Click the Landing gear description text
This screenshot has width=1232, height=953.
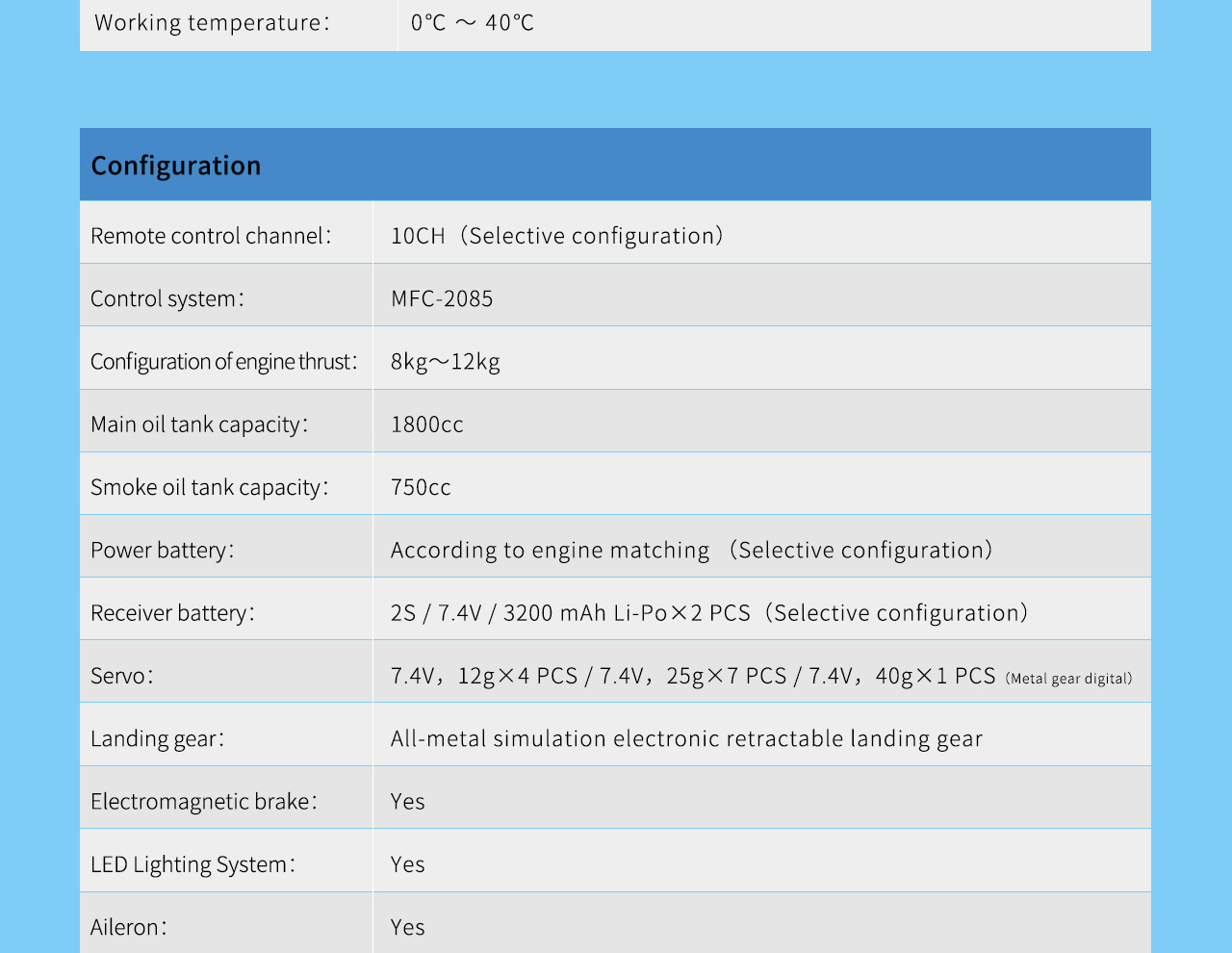click(686, 738)
